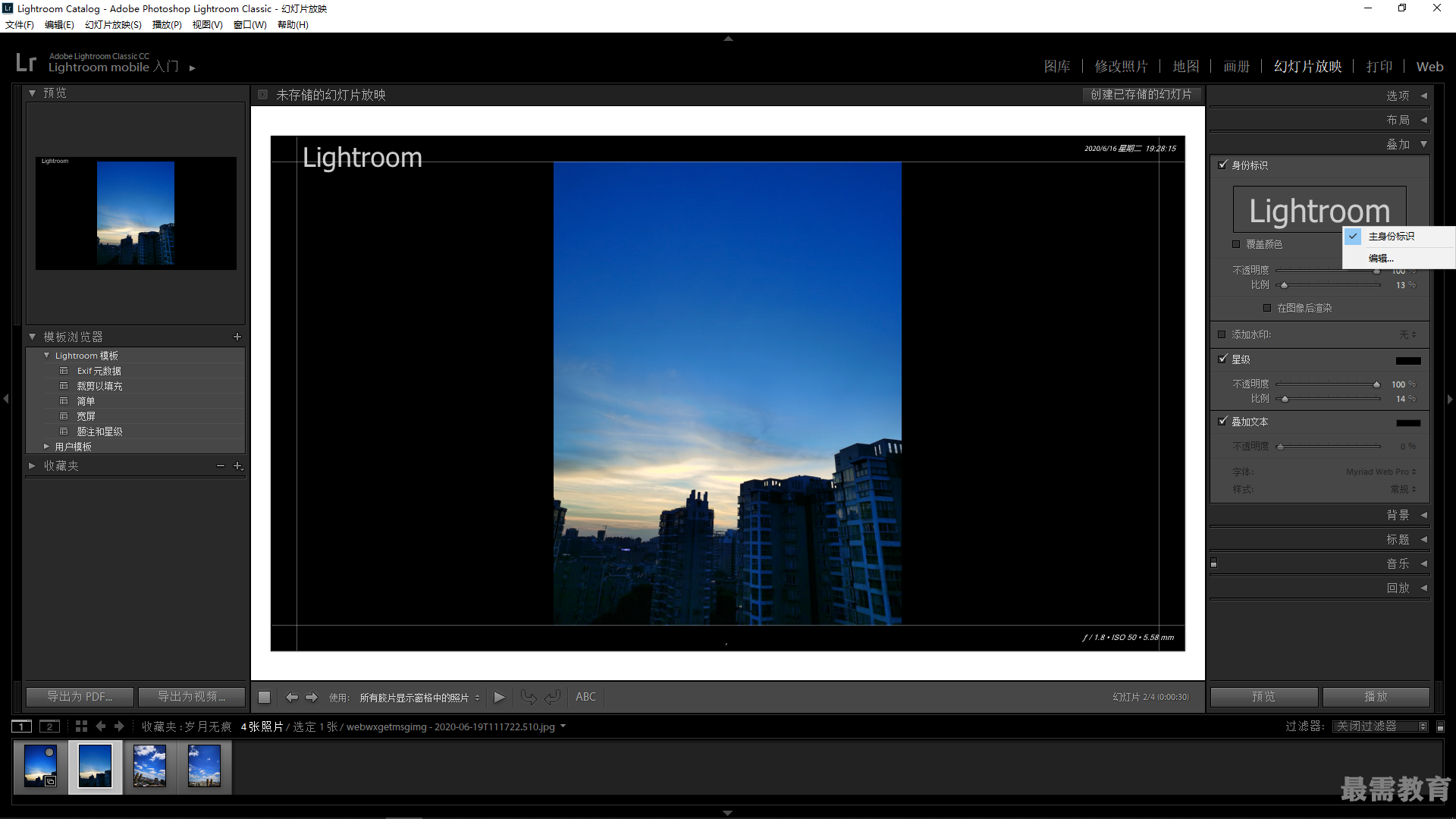Open grid view icon in filmstrip bar
Screen dimensions: 1456x819
(81, 726)
